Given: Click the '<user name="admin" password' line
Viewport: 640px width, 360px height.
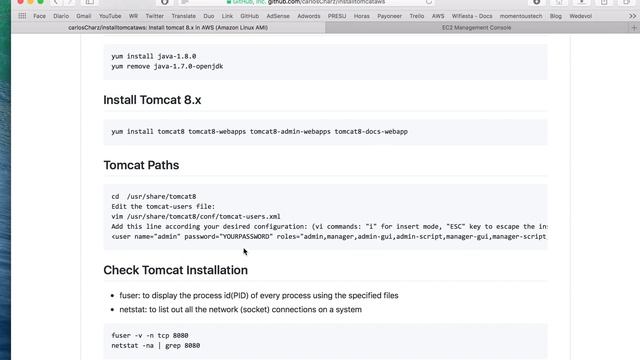Looking at the screenshot, I should point(329,236).
